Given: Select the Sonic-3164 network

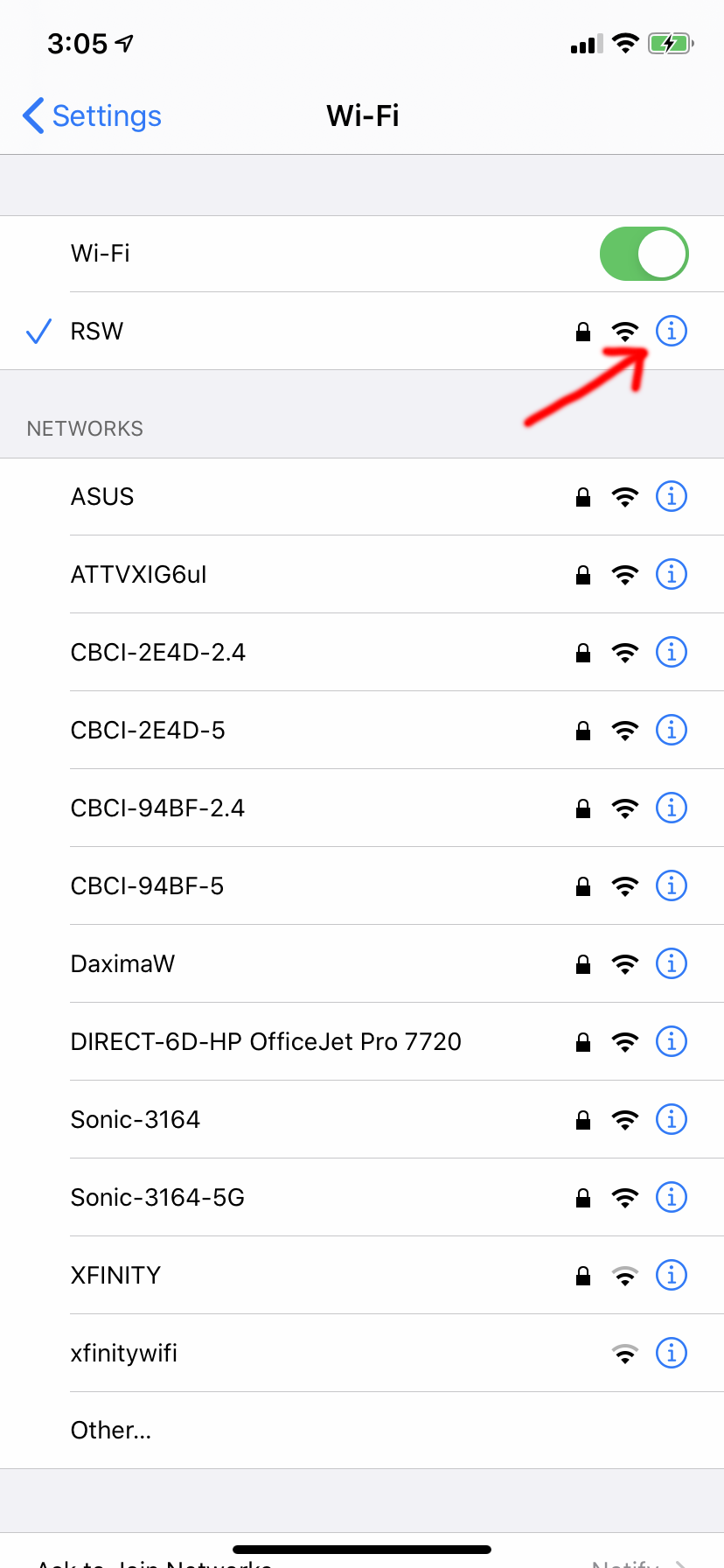Looking at the screenshot, I should [x=362, y=1119].
